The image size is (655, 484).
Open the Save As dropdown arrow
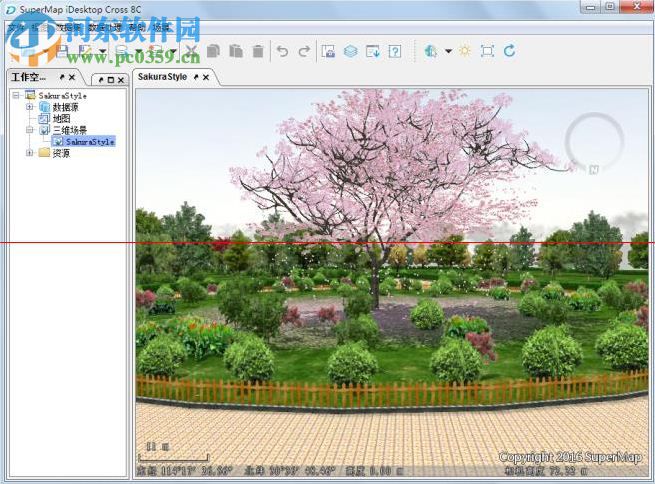(x=103, y=51)
